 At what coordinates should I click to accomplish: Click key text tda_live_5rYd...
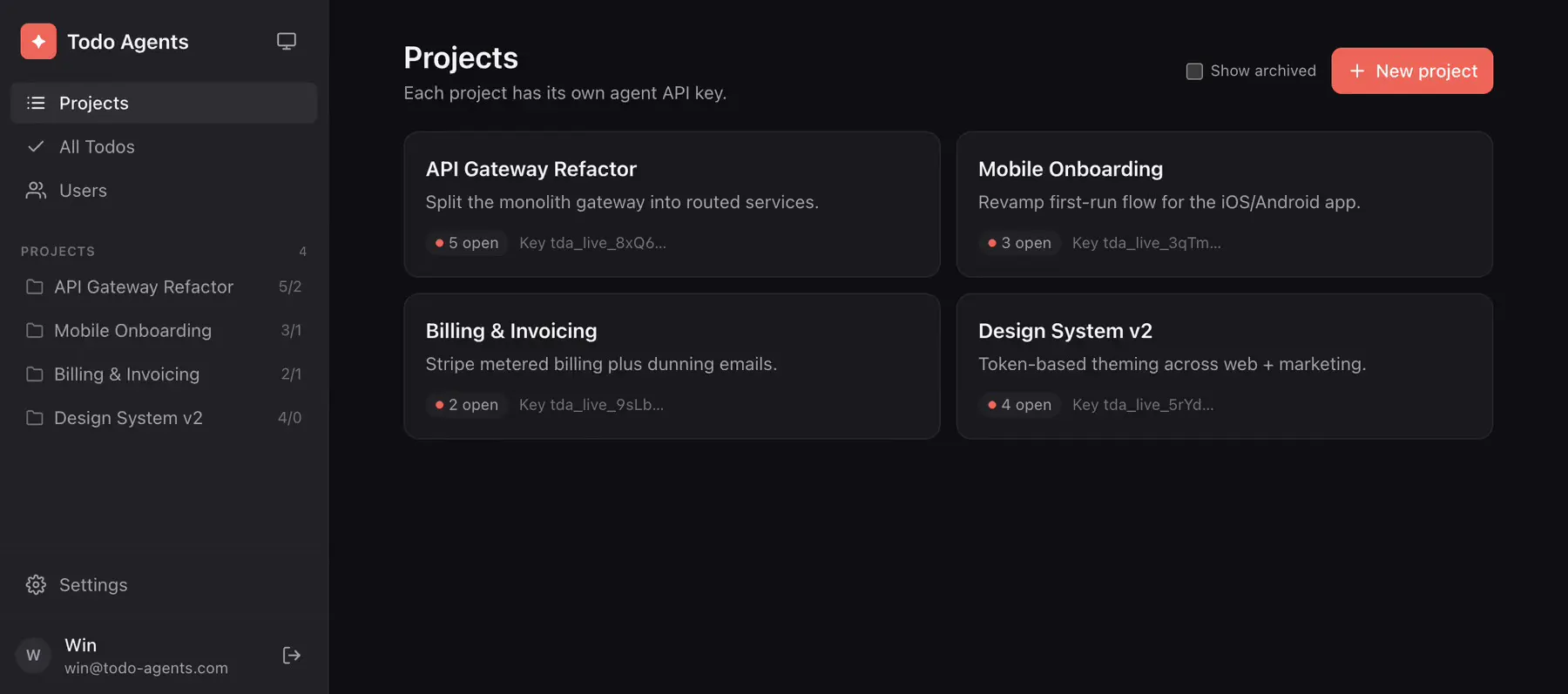pos(1159,405)
